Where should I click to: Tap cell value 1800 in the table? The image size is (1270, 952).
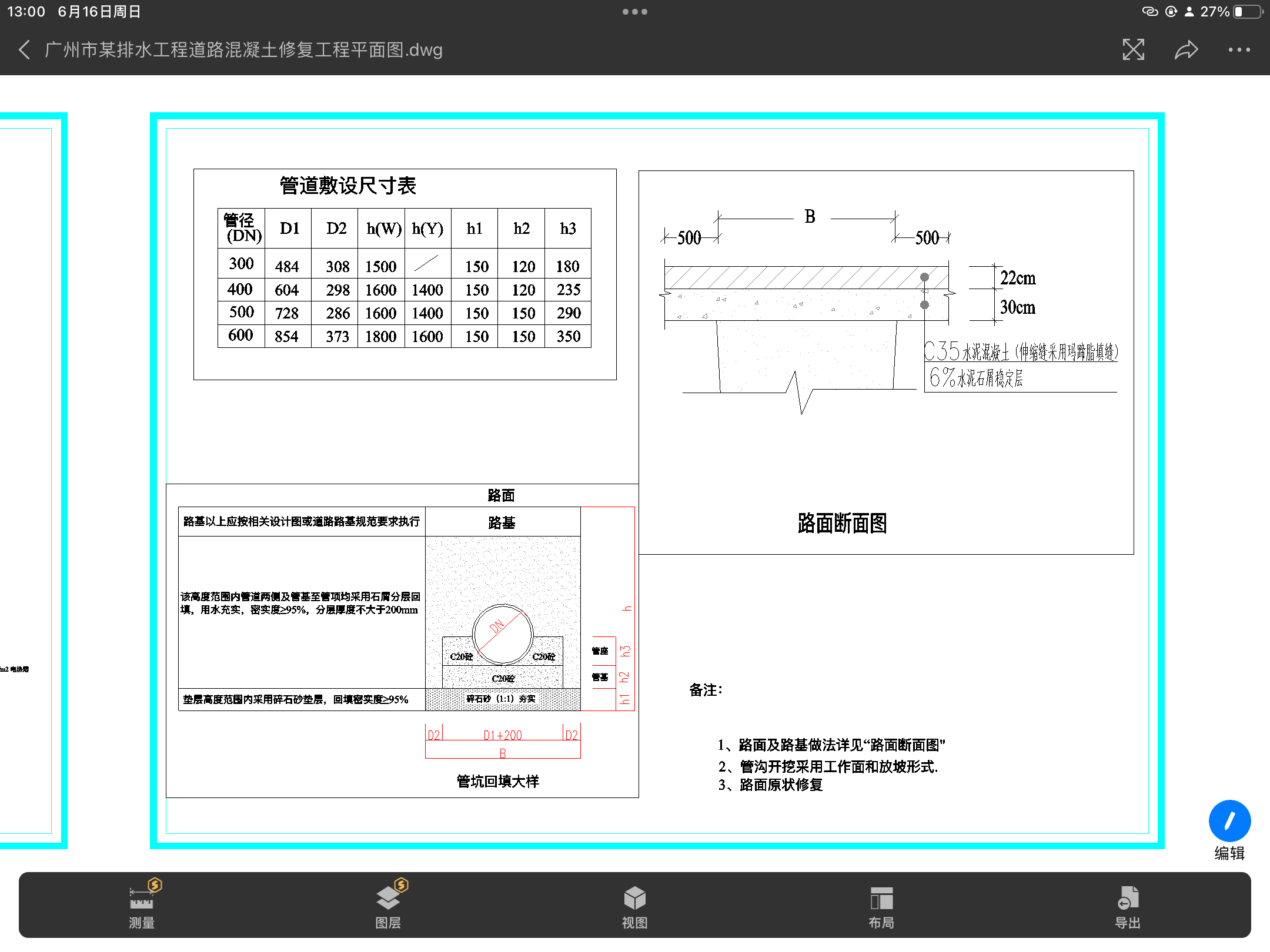[x=381, y=337]
